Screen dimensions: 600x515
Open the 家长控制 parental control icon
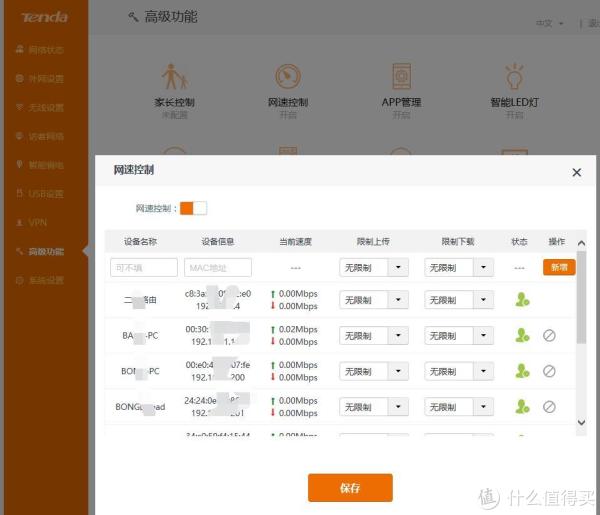(174, 77)
